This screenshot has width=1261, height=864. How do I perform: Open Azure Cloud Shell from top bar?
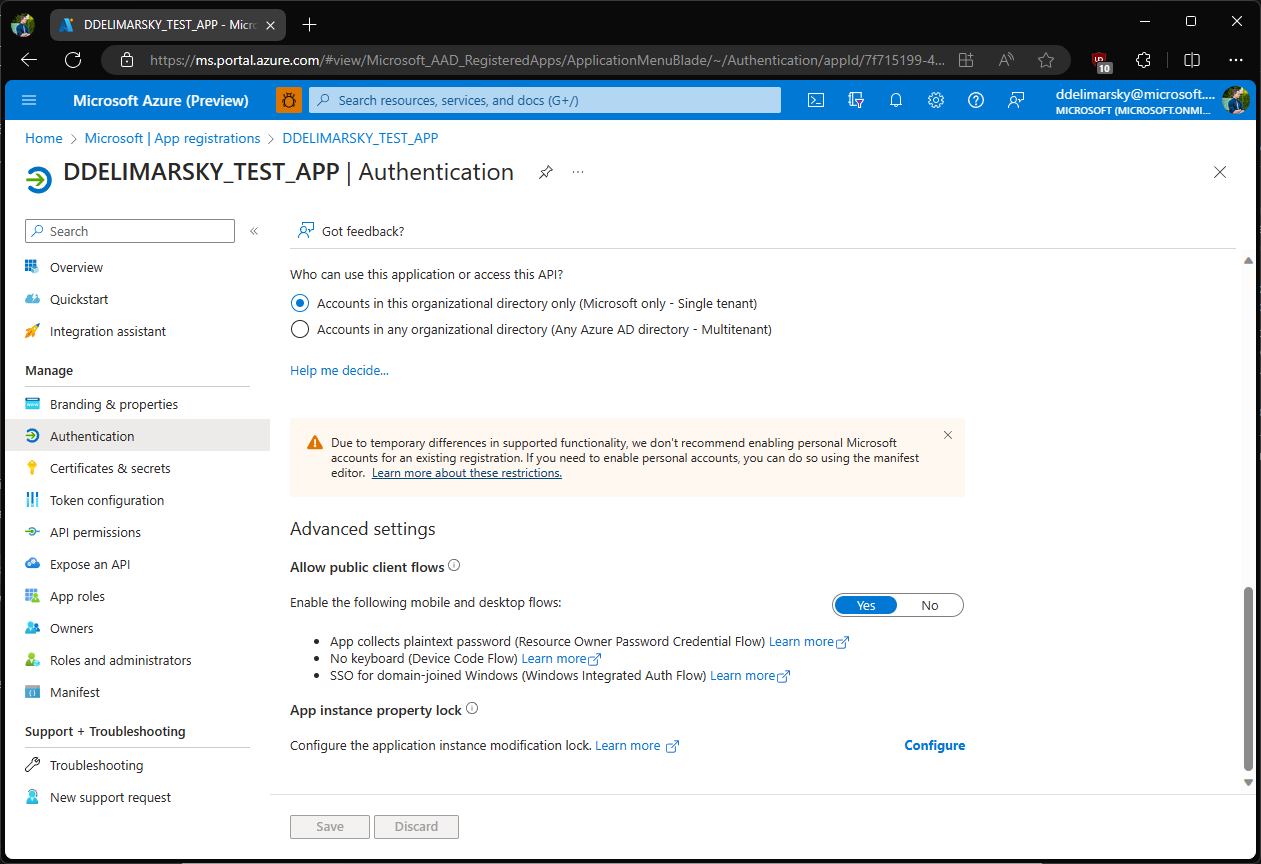(815, 100)
